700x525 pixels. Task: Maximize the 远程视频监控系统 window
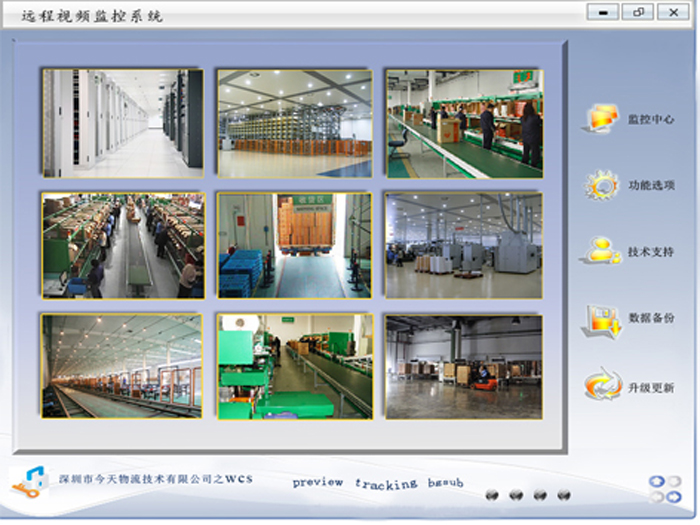(637, 13)
